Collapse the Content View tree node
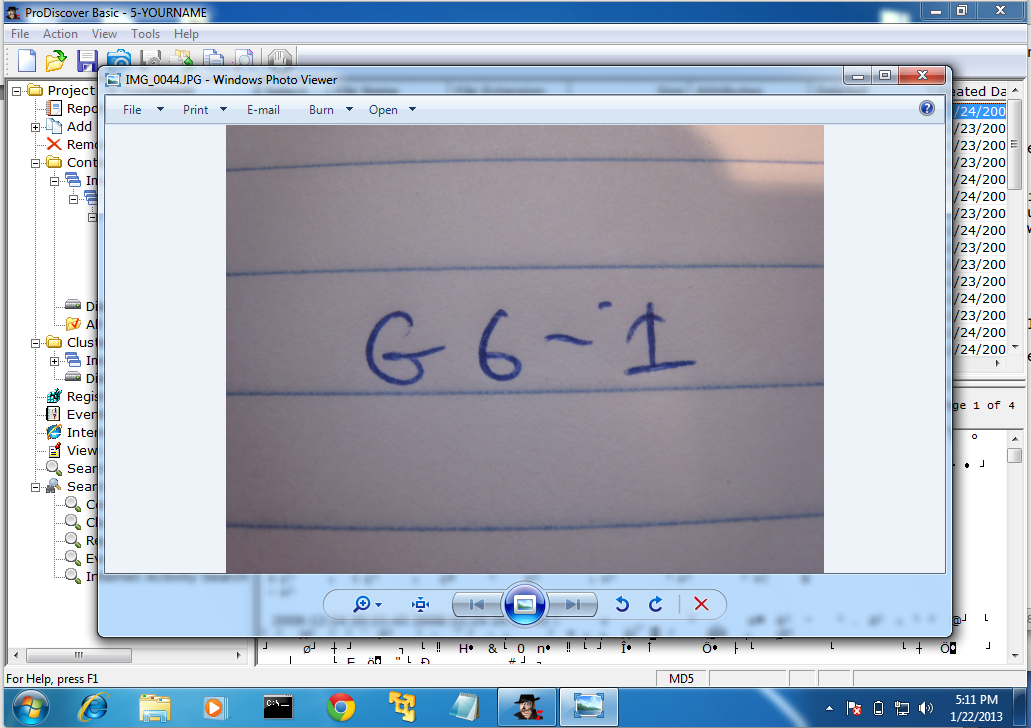 click(36, 163)
